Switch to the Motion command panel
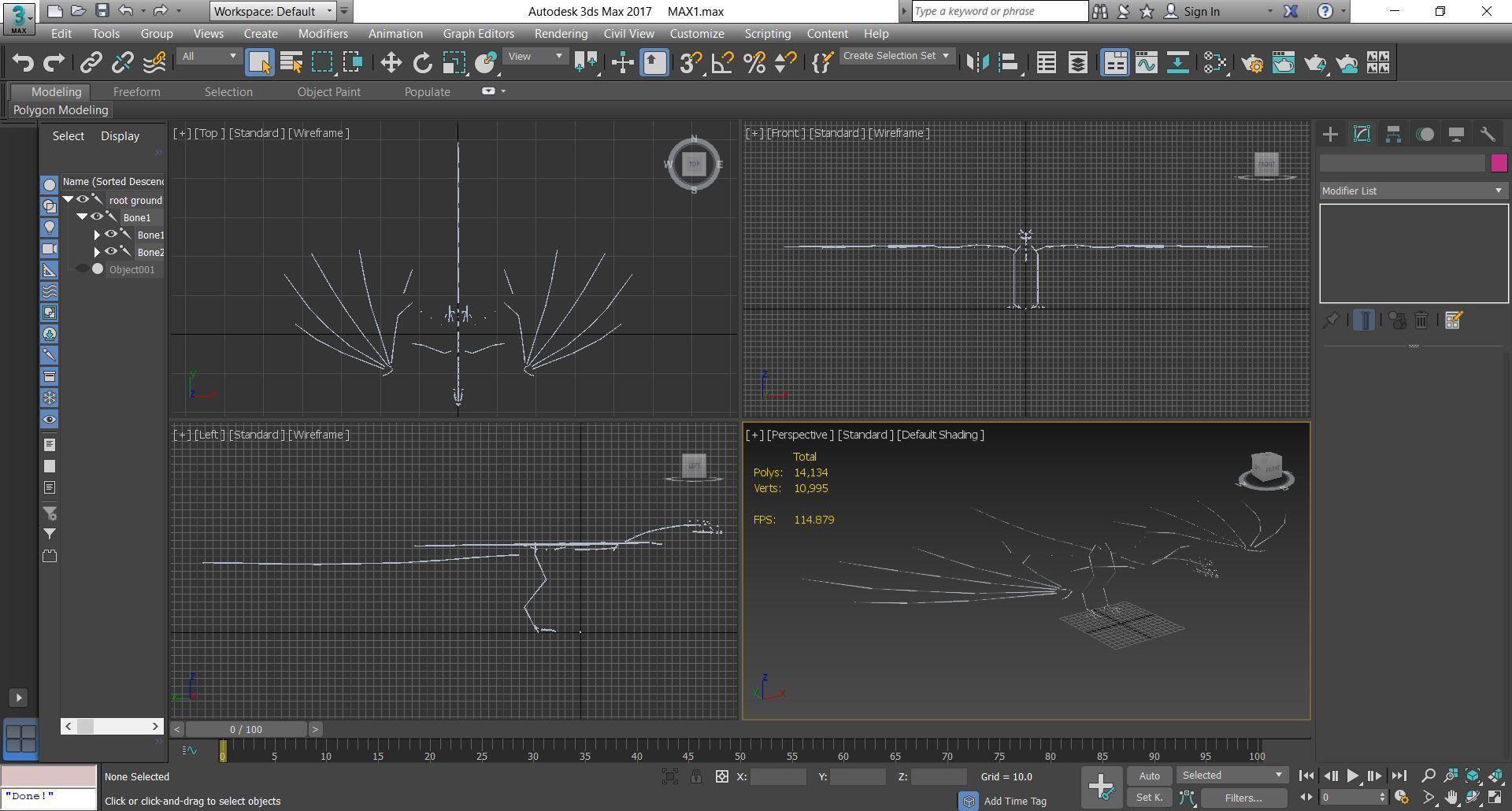 tap(1425, 134)
